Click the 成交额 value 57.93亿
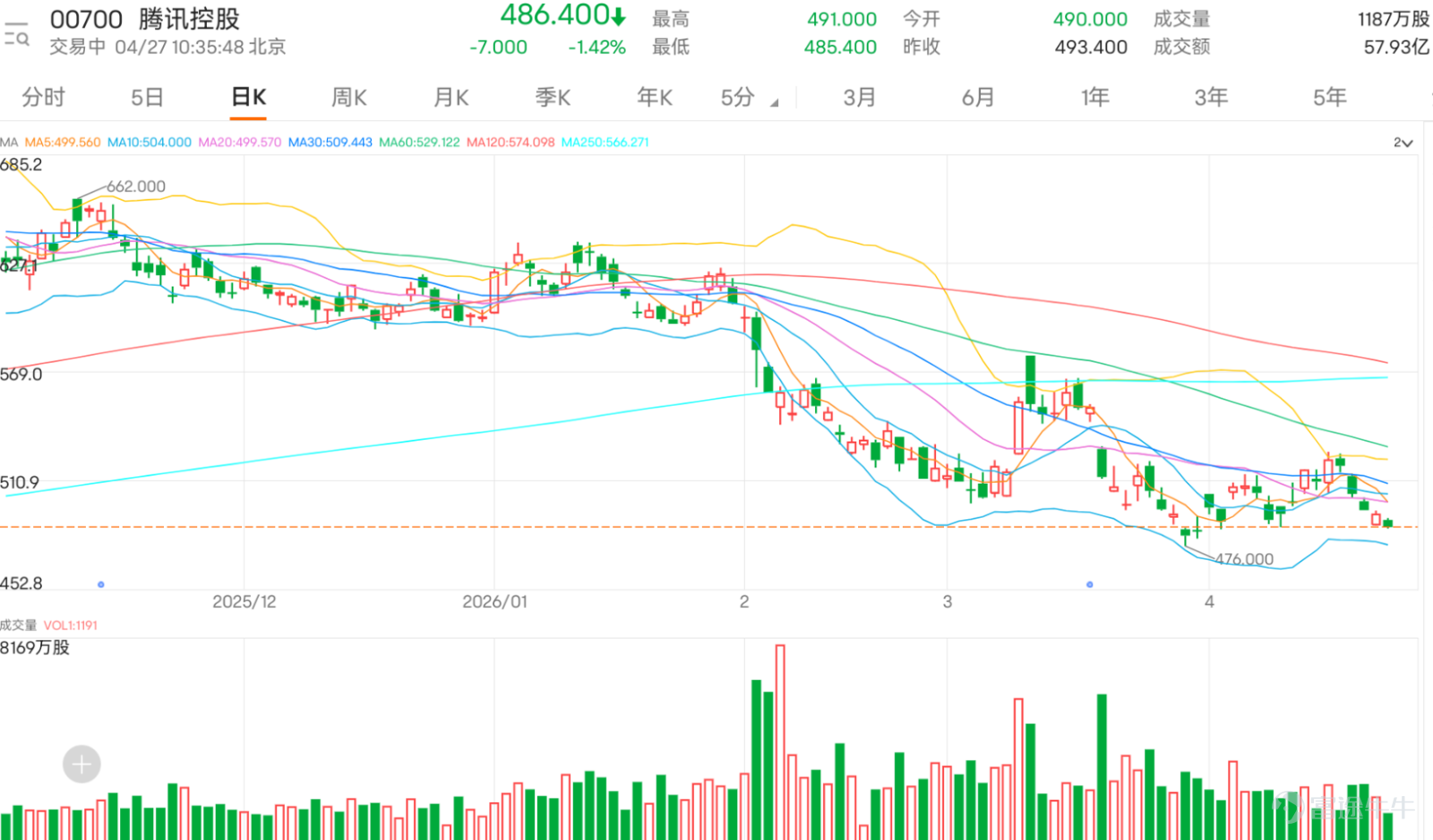 [x=1397, y=47]
